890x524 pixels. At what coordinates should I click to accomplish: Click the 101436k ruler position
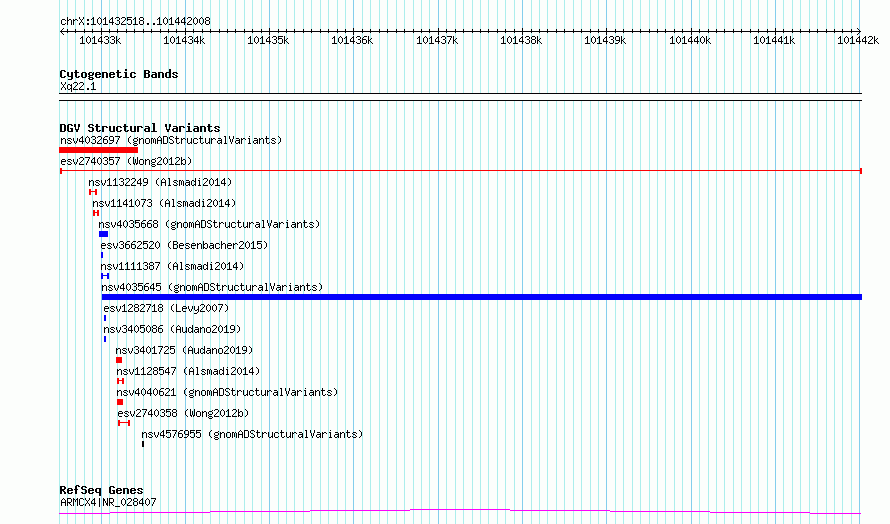pyautogui.click(x=352, y=40)
